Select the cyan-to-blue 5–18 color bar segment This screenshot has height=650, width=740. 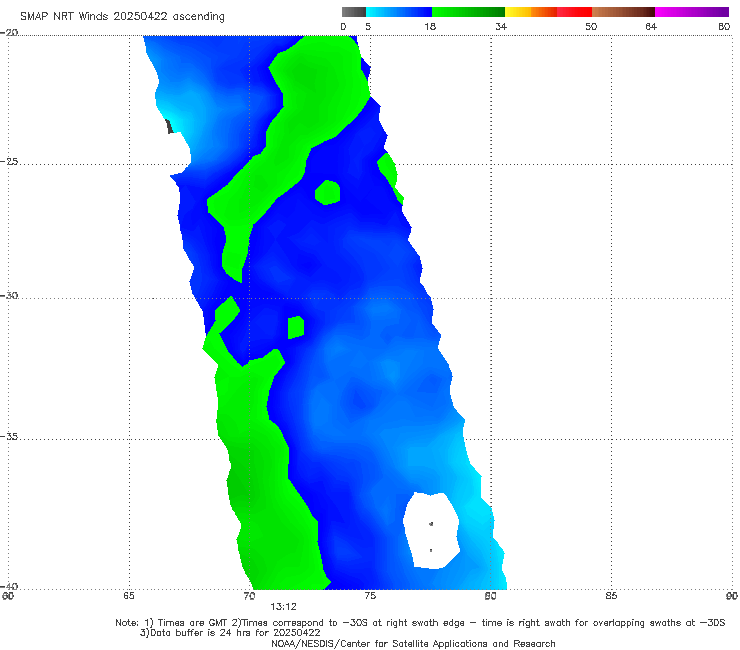(399, 12)
